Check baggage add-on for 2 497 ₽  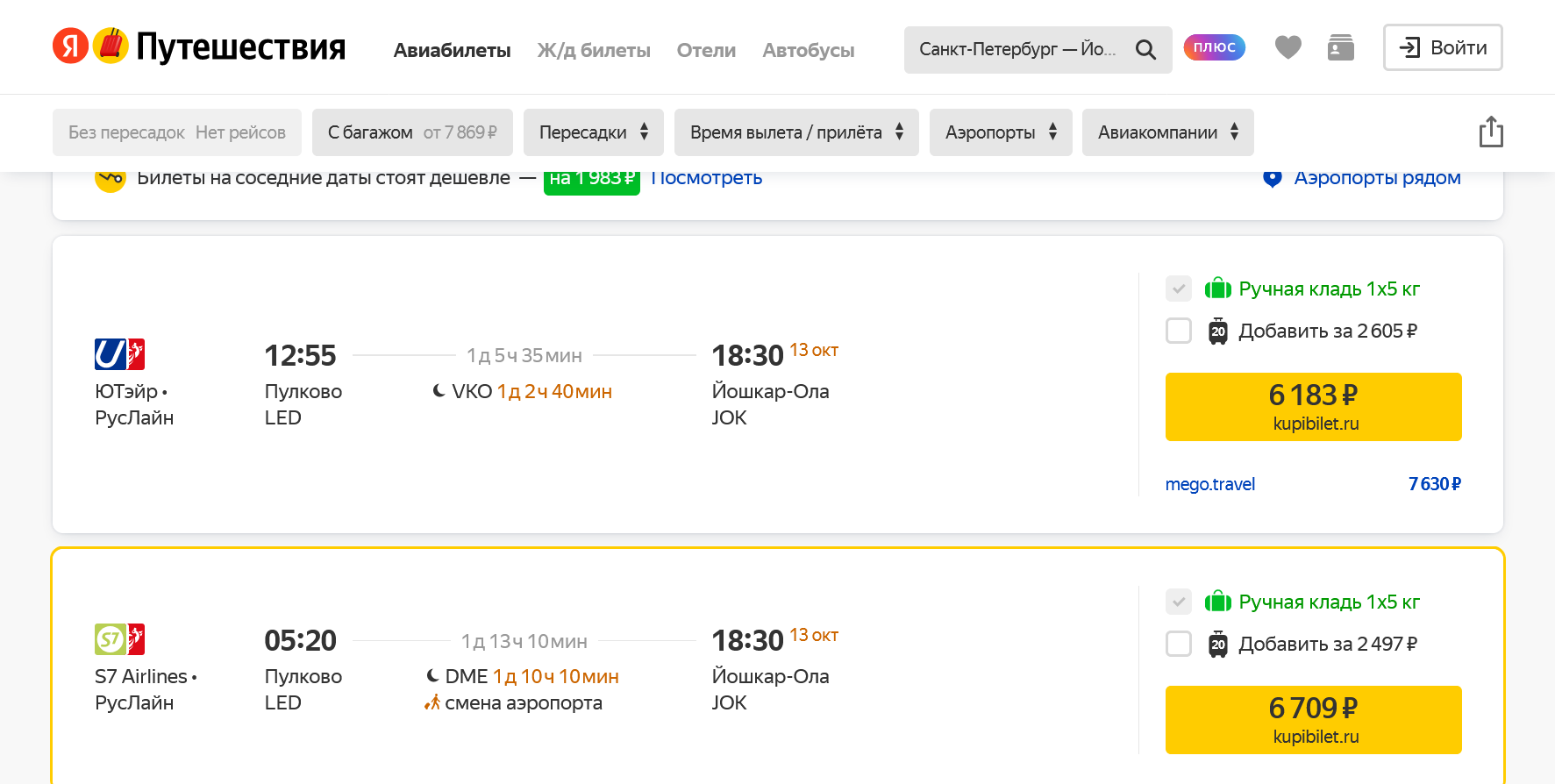coord(1179,645)
